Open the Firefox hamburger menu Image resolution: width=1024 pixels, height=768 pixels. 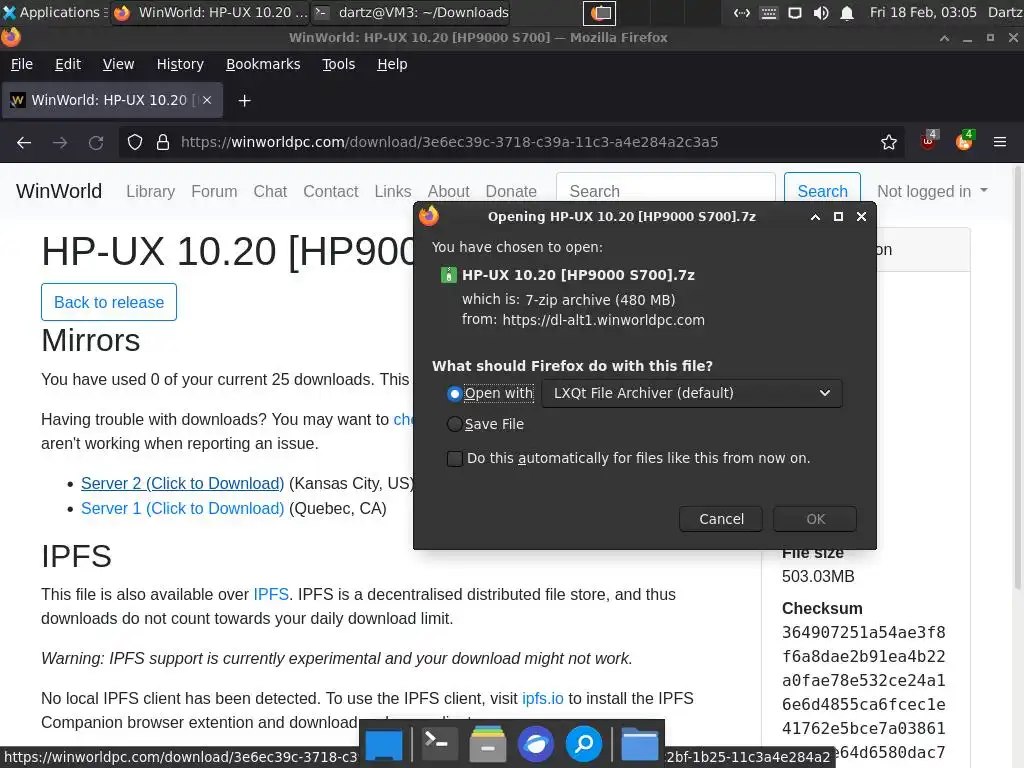pos(1000,142)
